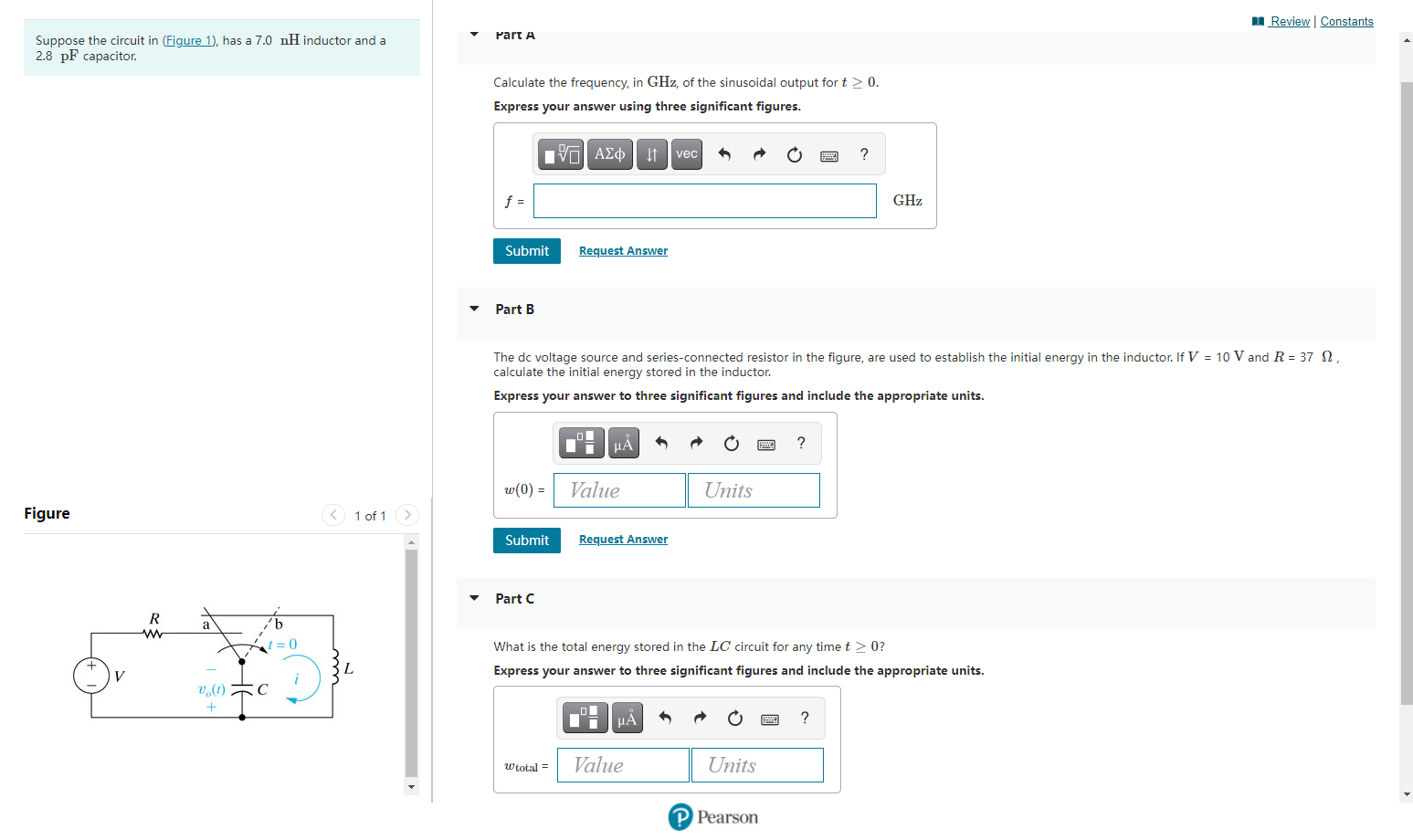
Task: Open the math template palette in Part A
Action: coord(560,154)
